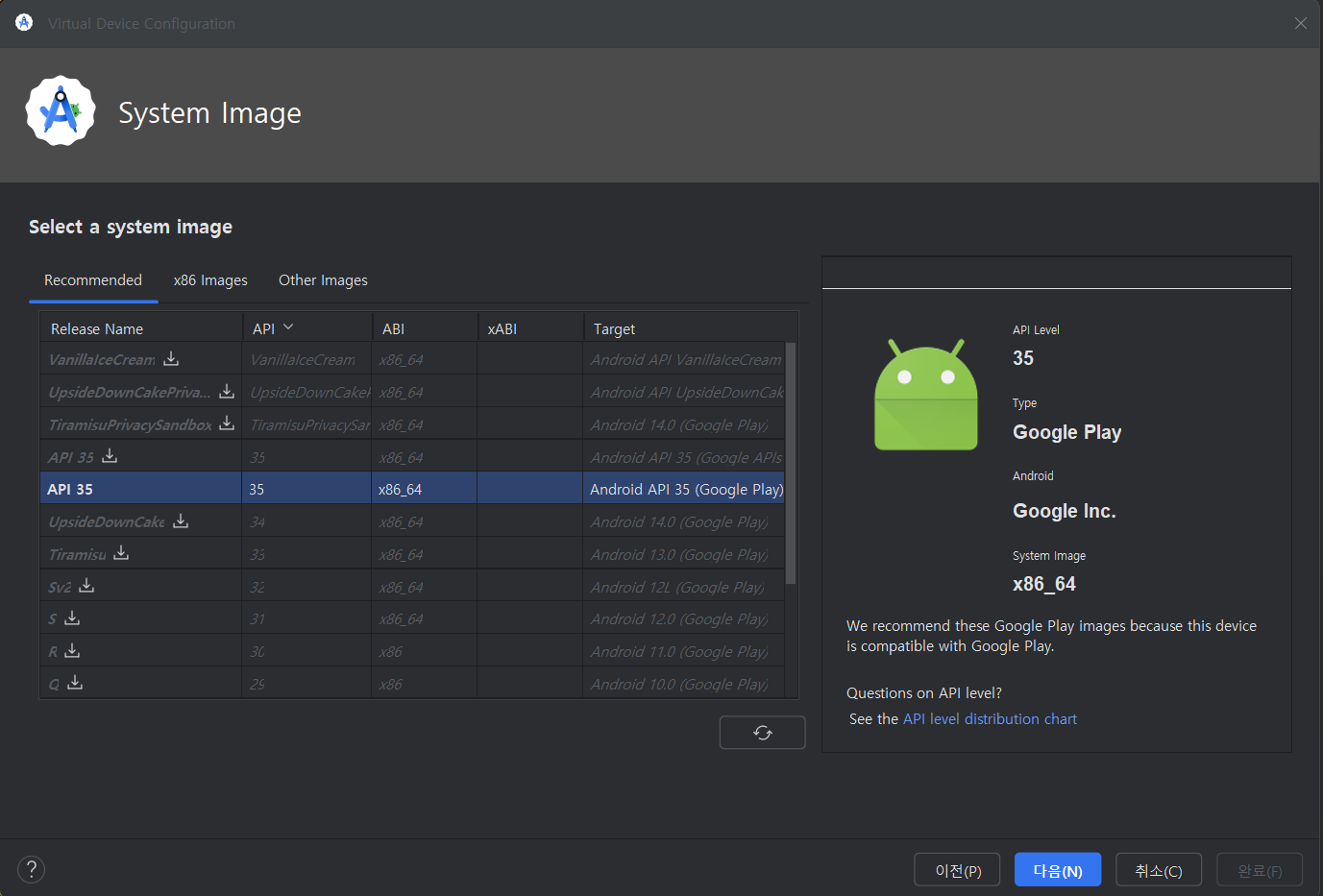Click the TiramisuPrivacySandbox release name
1323x896 pixels.
click(131, 424)
